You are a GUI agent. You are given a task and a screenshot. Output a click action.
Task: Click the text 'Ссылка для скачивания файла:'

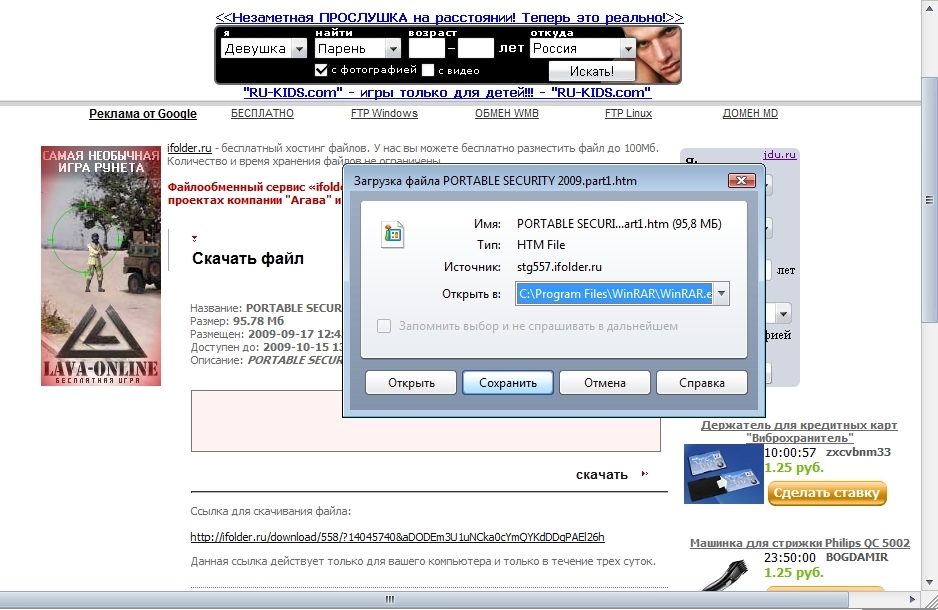coord(271,511)
